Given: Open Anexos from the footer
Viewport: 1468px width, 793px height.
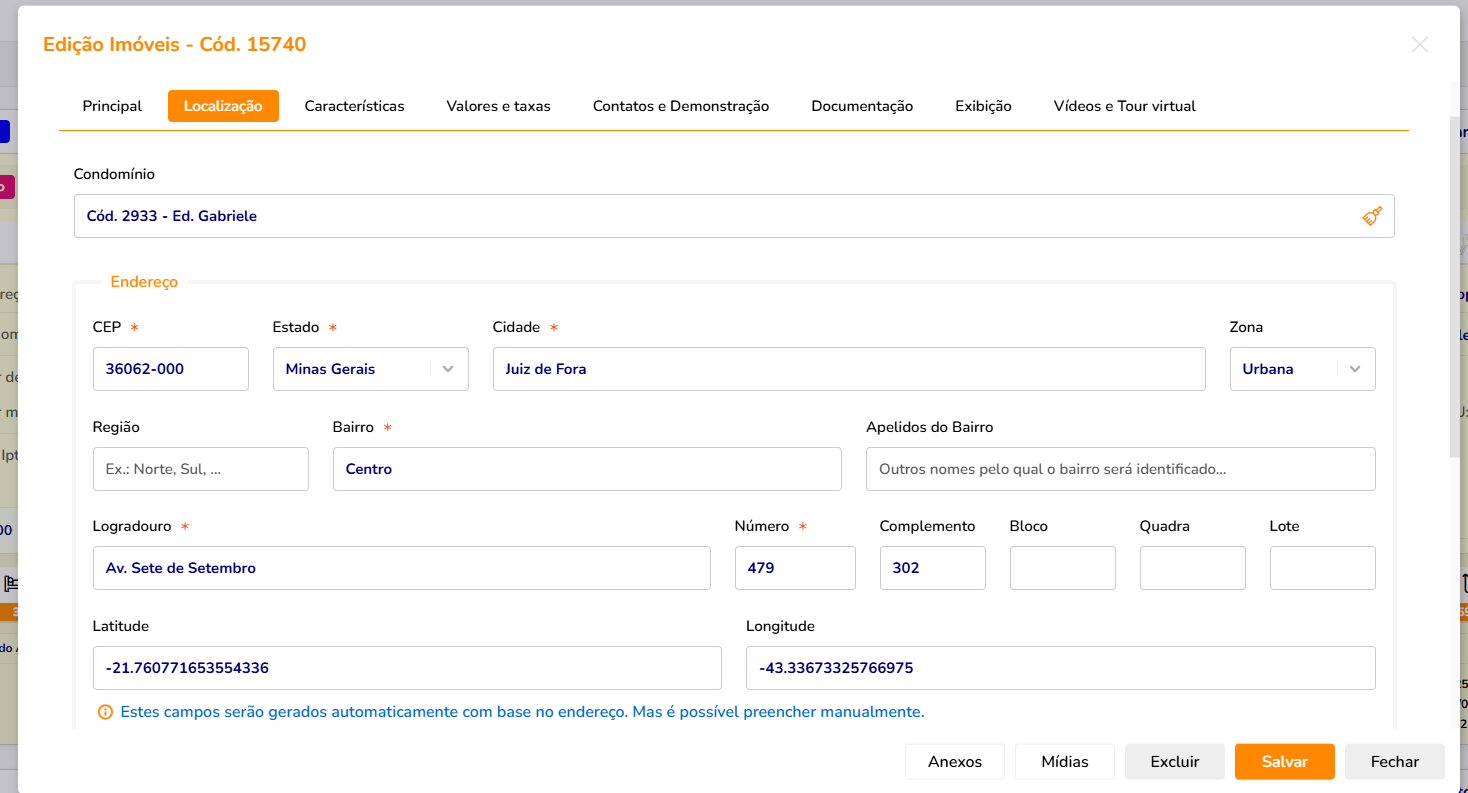Looking at the screenshot, I should (x=954, y=762).
